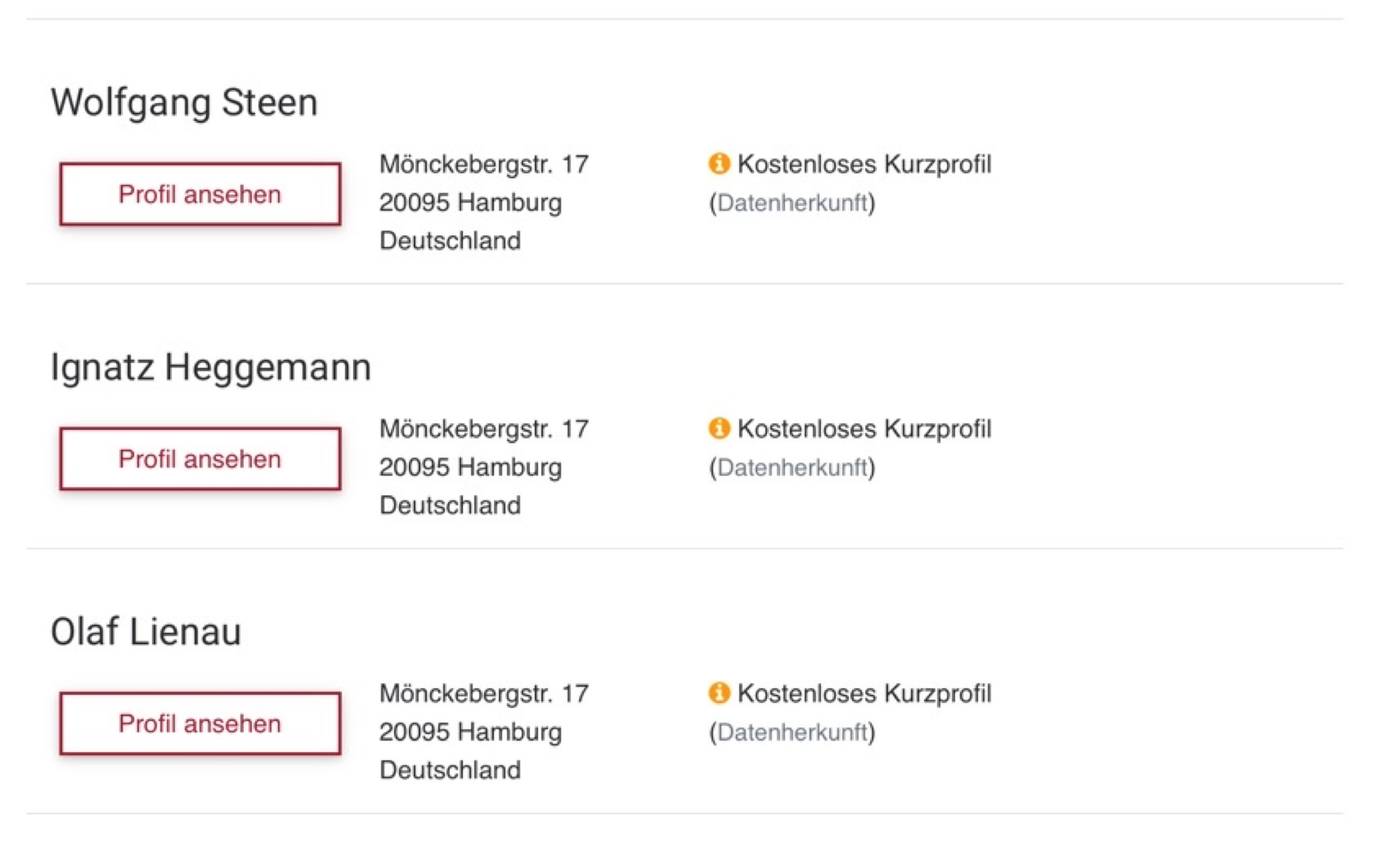This screenshot has height=842, width=1400.
Task: Select Mönckebergstr. 17 under Ignatz Heggemann
Action: tap(483, 428)
